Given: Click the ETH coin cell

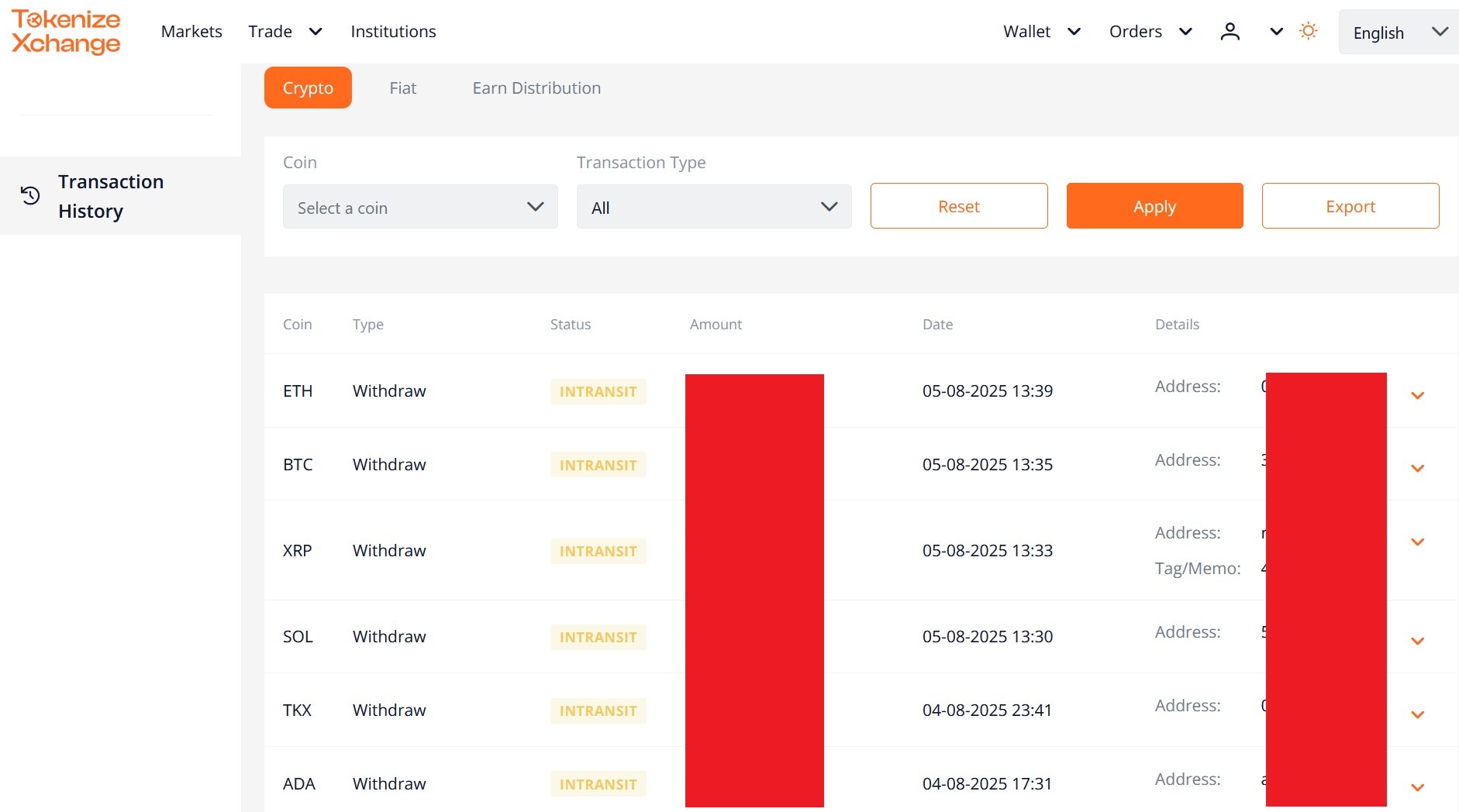Looking at the screenshot, I should [x=298, y=391].
